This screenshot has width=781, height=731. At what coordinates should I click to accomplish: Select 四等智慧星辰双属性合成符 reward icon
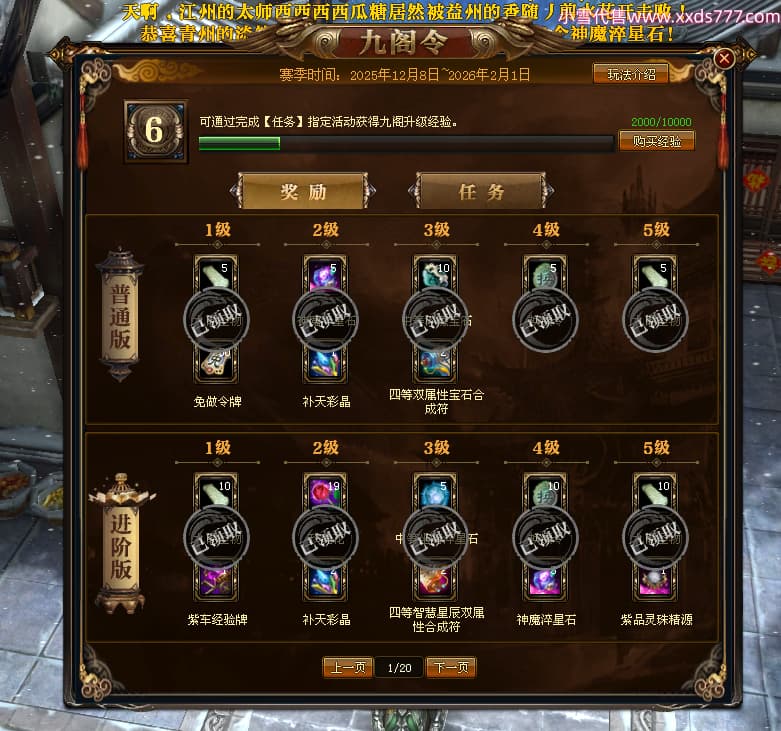[436, 582]
